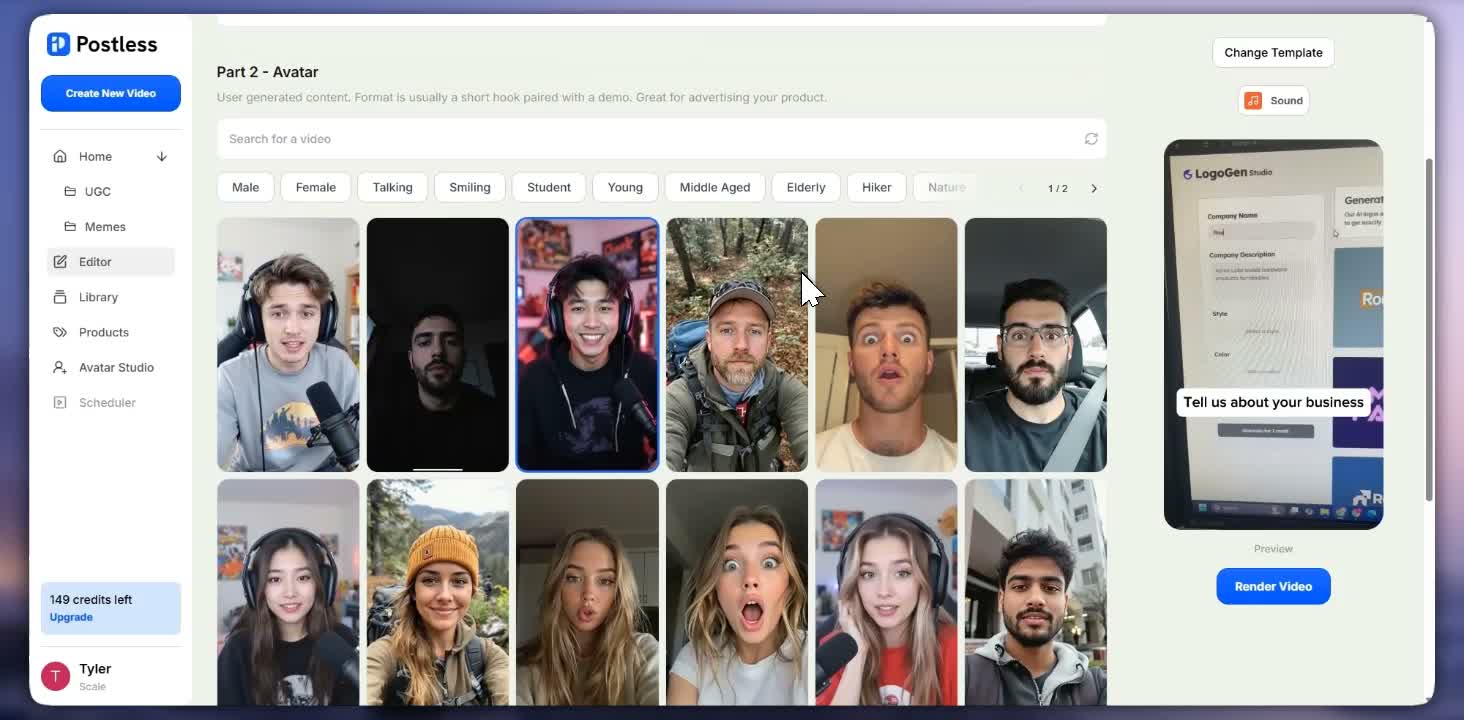This screenshot has width=1464, height=720.
Task: Open the Library page
Action: coord(98,297)
